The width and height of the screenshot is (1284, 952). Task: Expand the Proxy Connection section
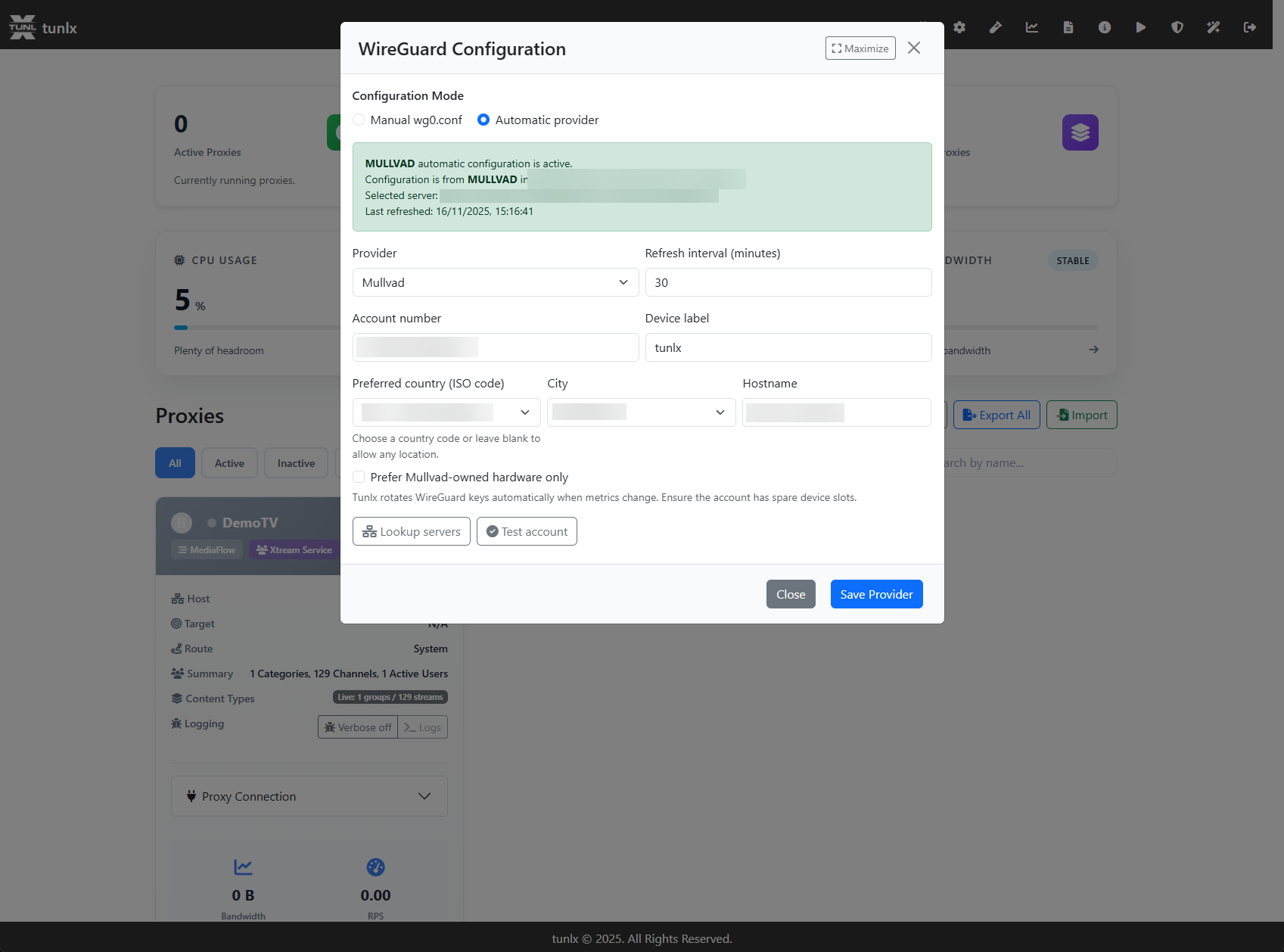tap(309, 796)
